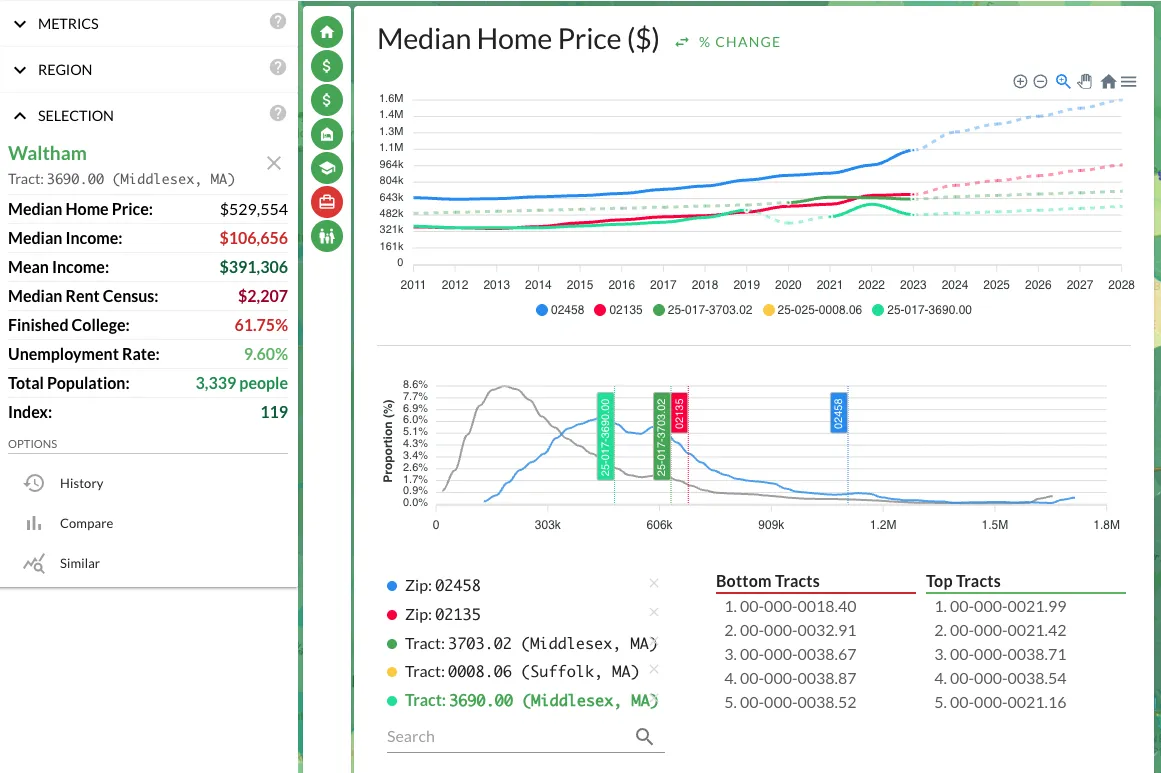Activate the chart pan hand tool
The height and width of the screenshot is (773, 1161).
pos(1087,82)
